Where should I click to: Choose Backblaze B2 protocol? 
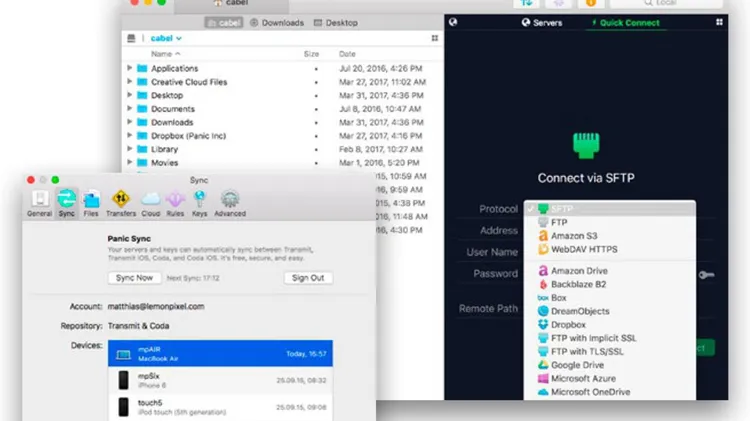pos(610,284)
